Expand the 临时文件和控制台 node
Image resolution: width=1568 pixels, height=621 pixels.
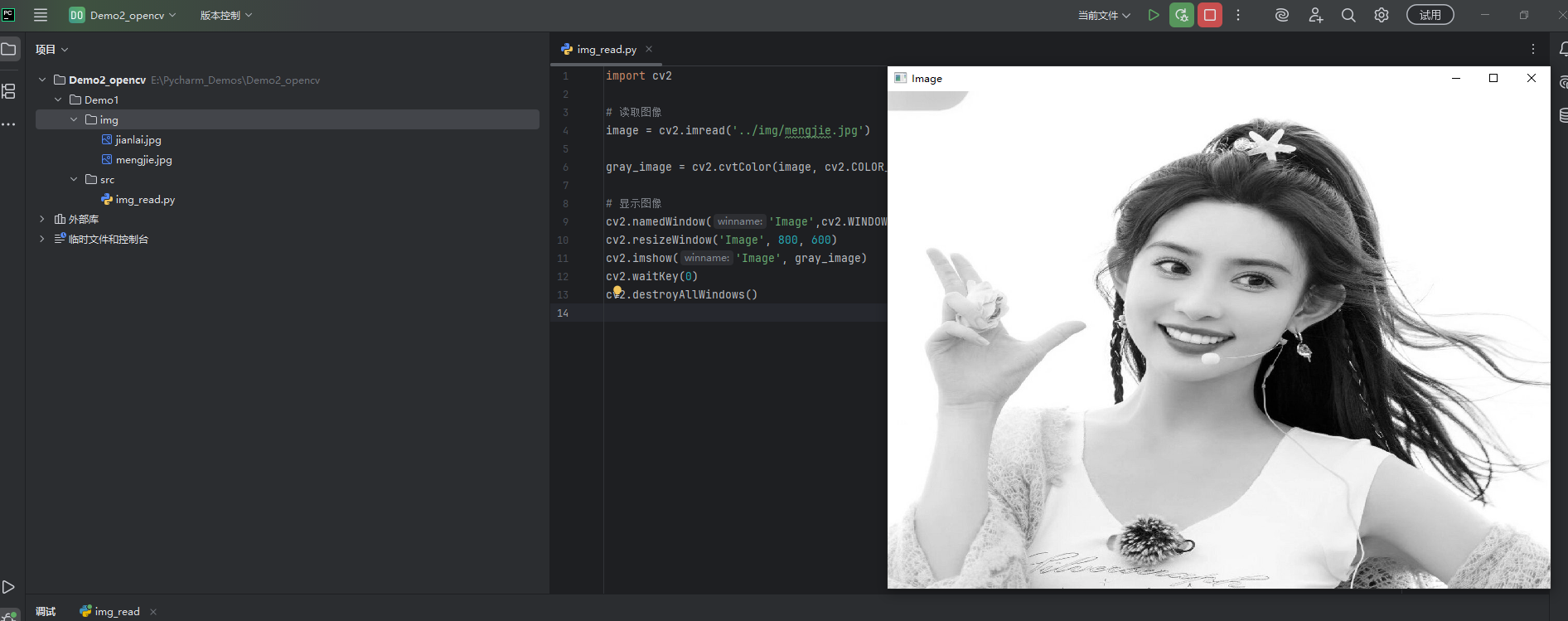coord(42,239)
